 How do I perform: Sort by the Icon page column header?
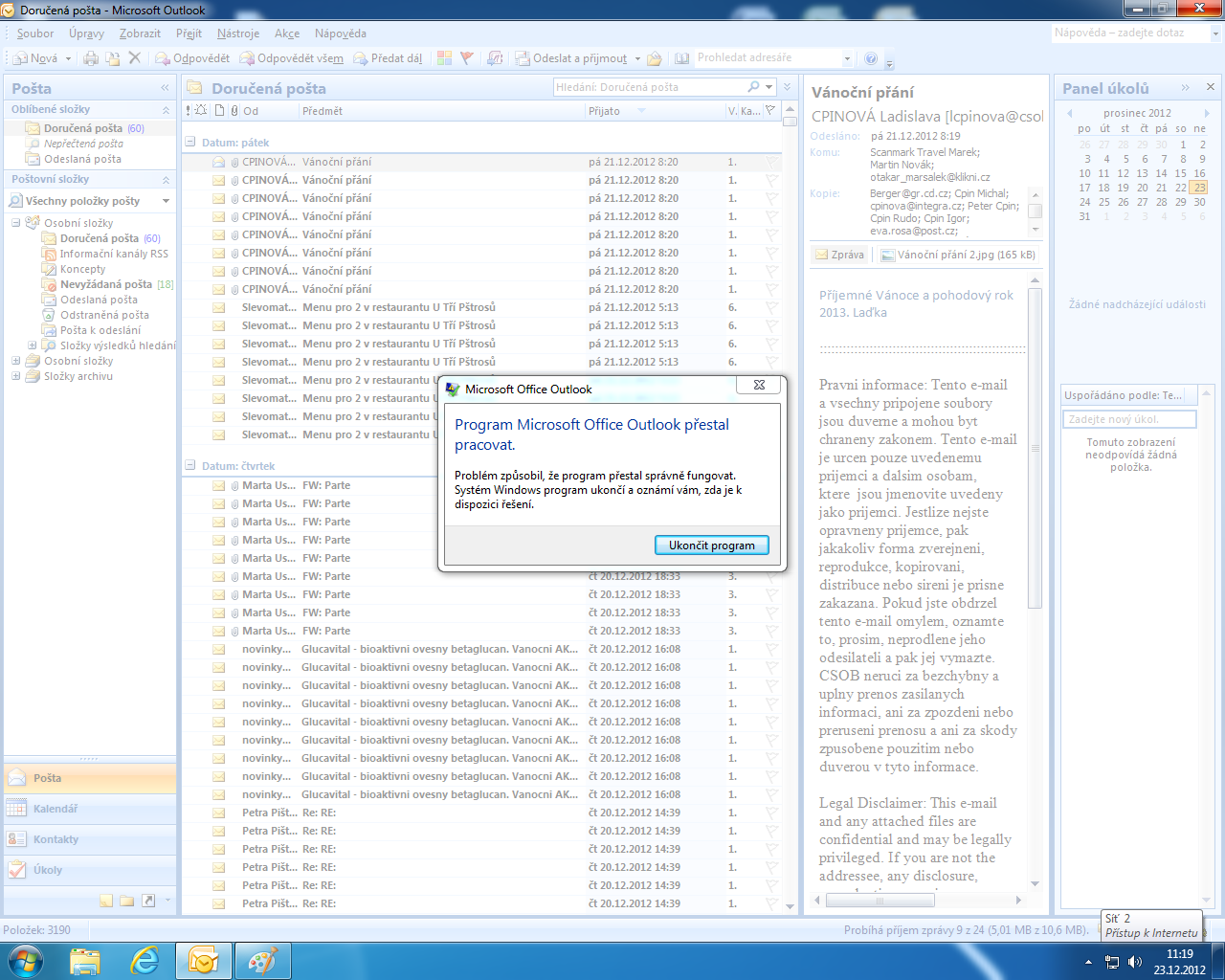click(x=219, y=111)
